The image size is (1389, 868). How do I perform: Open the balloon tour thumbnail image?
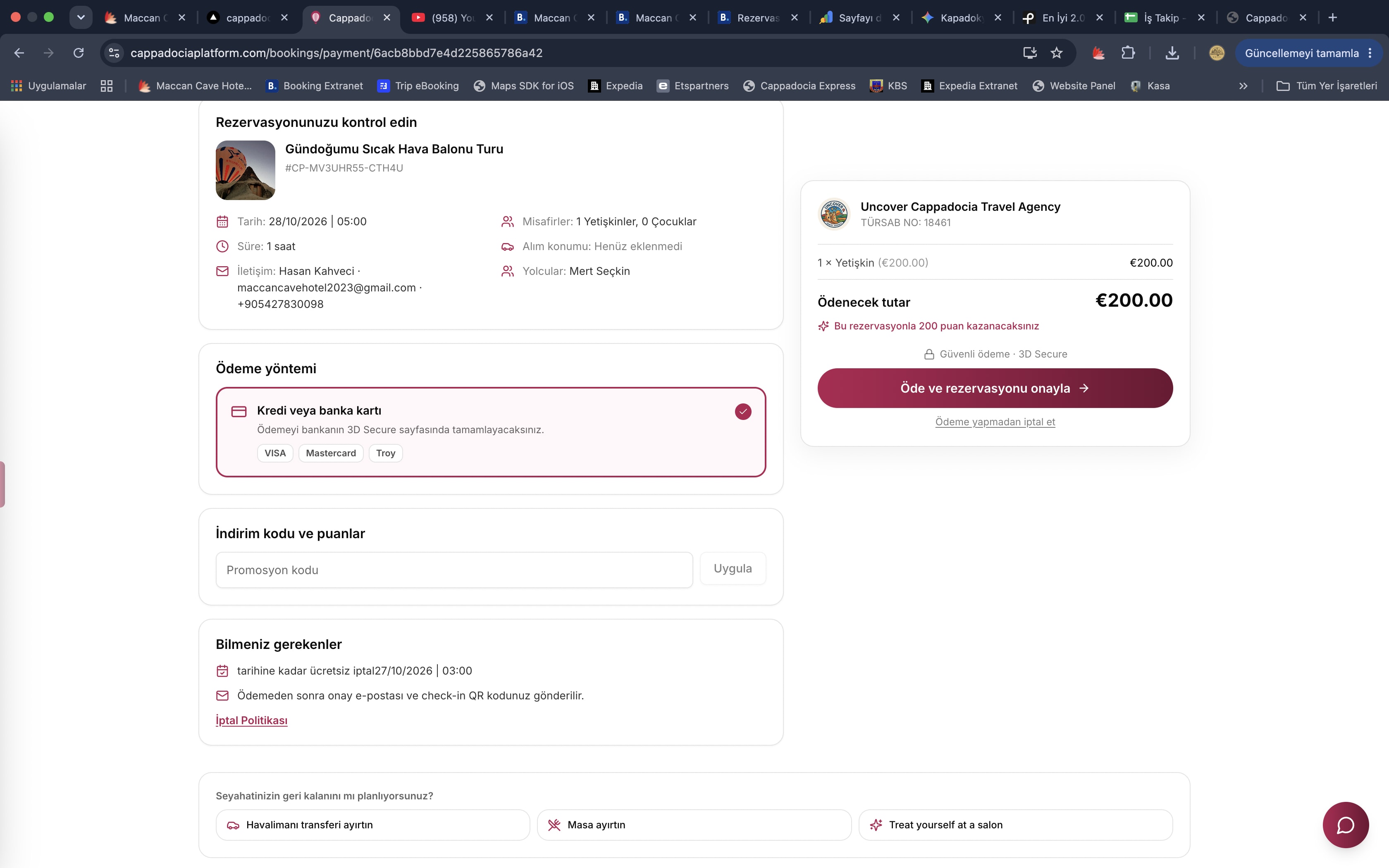pos(245,170)
